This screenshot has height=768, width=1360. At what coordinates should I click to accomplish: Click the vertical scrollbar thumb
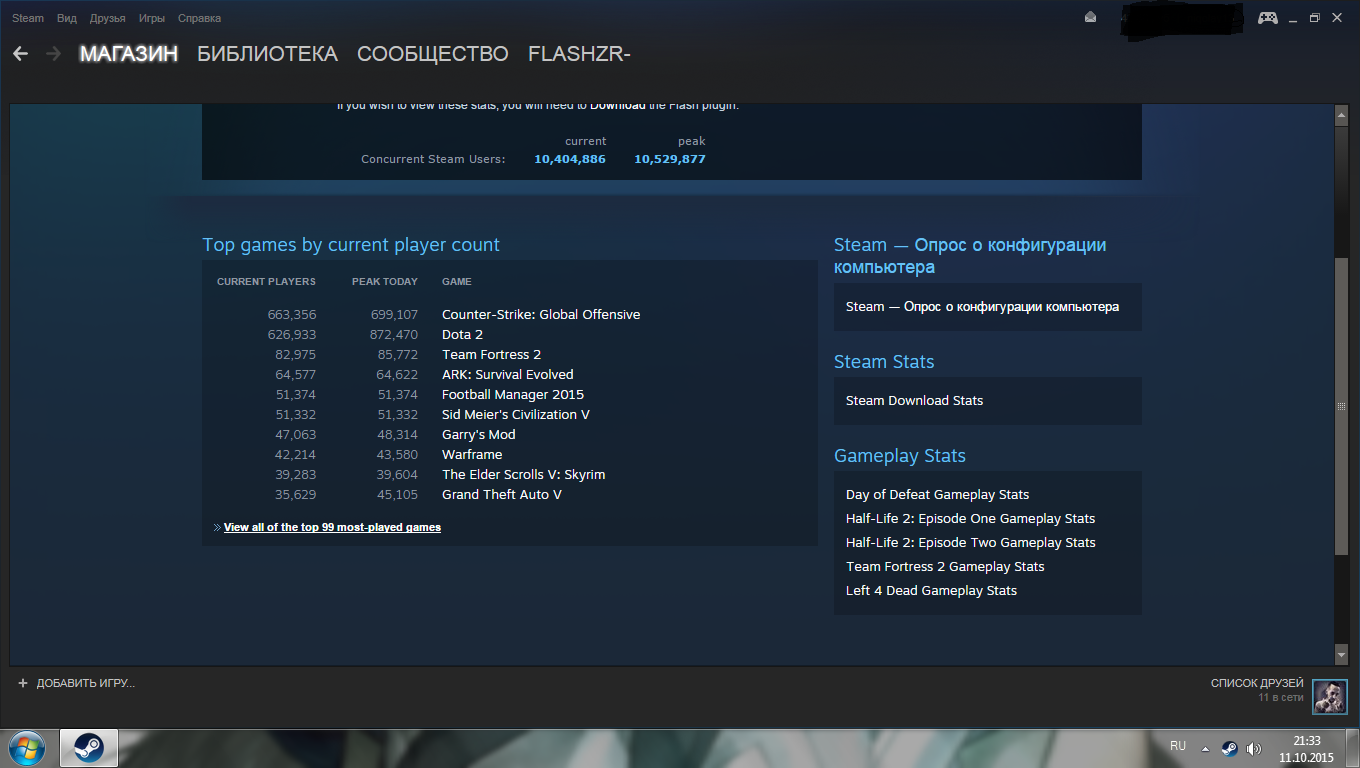[x=1342, y=406]
